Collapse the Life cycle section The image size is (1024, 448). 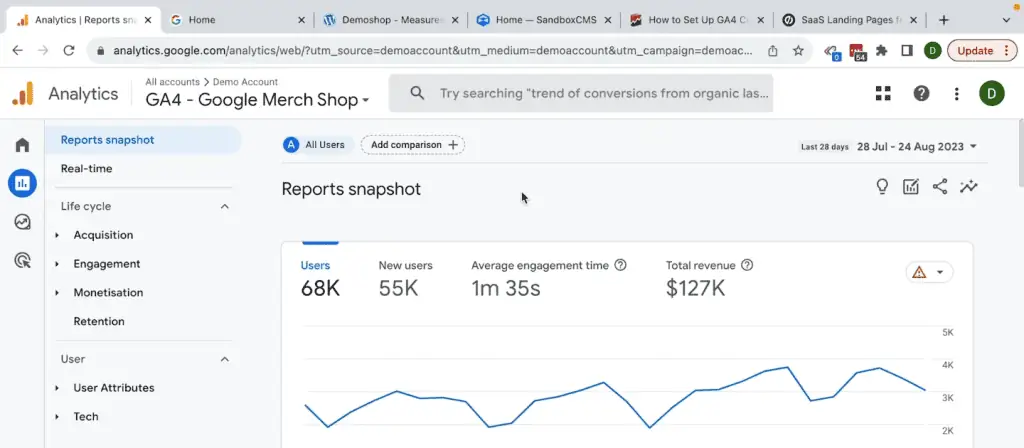click(224, 206)
